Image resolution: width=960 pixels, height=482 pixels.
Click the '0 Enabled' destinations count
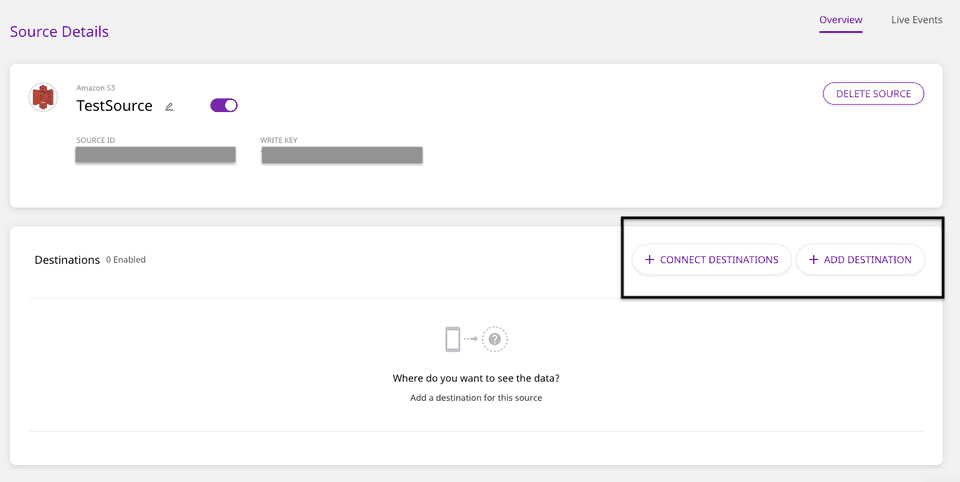[126, 260]
